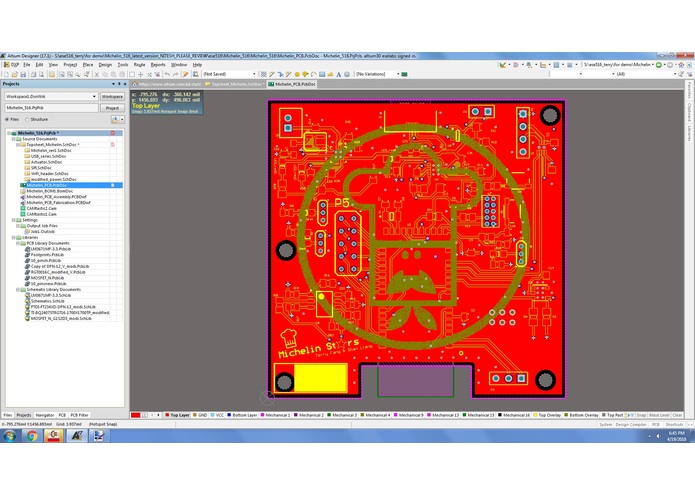Click the Altium Designer taskbar icon
This screenshot has height=494, width=695.
(x=76, y=436)
